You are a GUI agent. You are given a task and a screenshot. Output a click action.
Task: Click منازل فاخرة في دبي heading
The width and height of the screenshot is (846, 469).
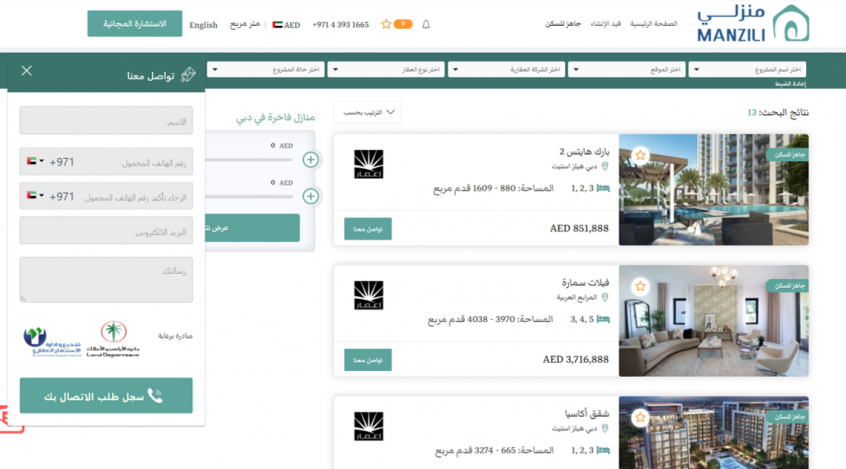tap(275, 118)
